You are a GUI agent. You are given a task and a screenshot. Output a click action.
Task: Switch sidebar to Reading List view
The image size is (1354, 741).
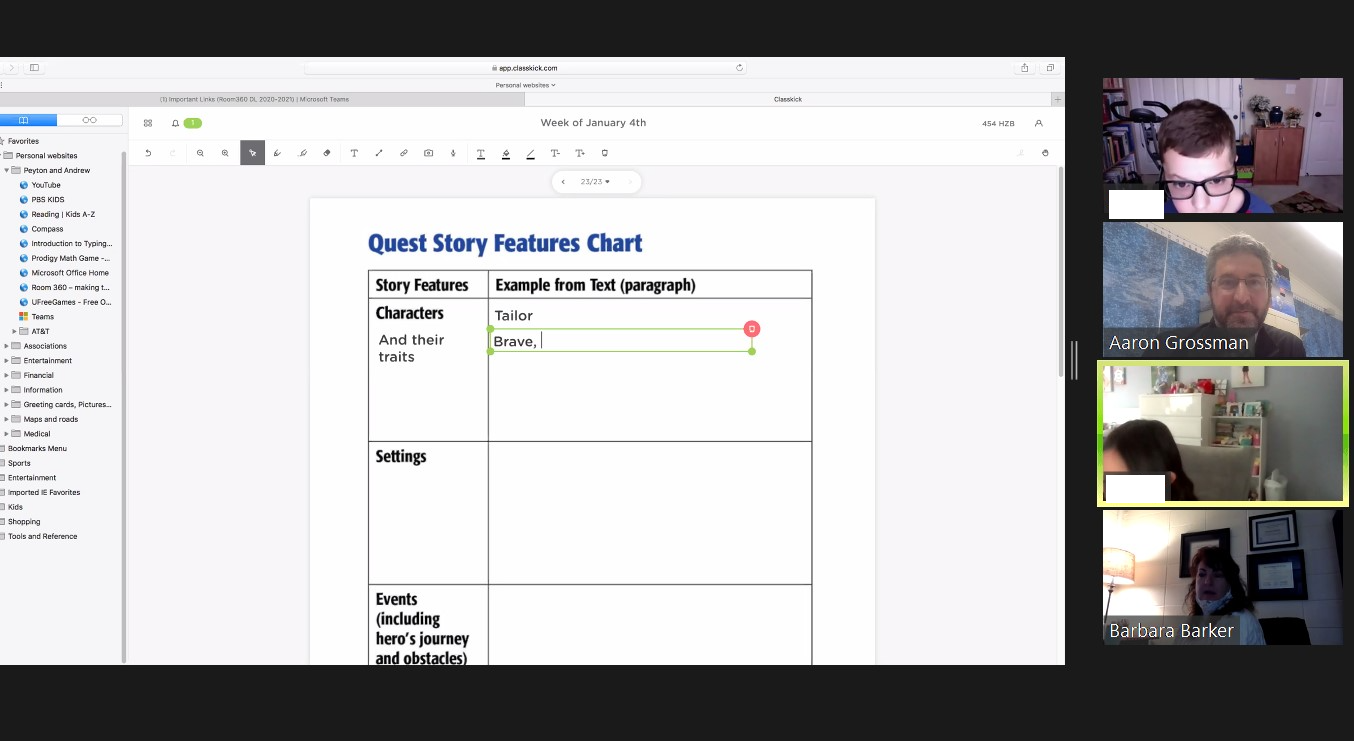90,120
